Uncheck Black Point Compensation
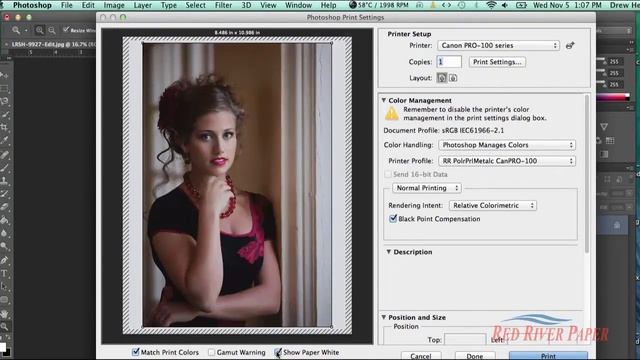Image resolution: width=640 pixels, height=360 pixels. 393,219
